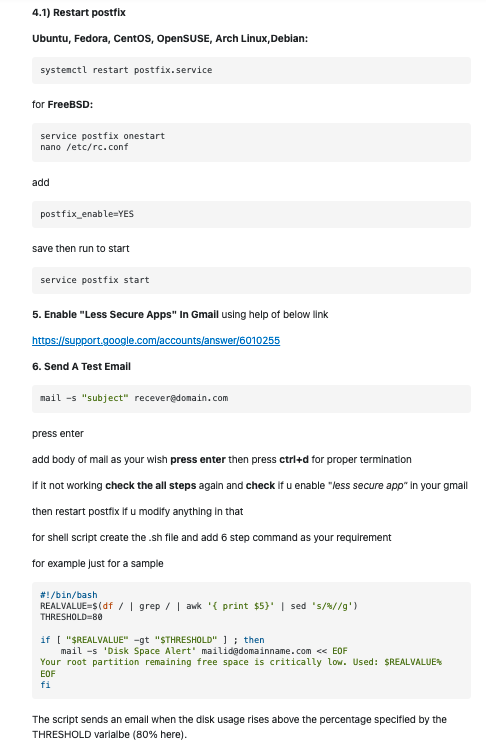Click the '6. Send A Test Email' heading

(x=81, y=367)
